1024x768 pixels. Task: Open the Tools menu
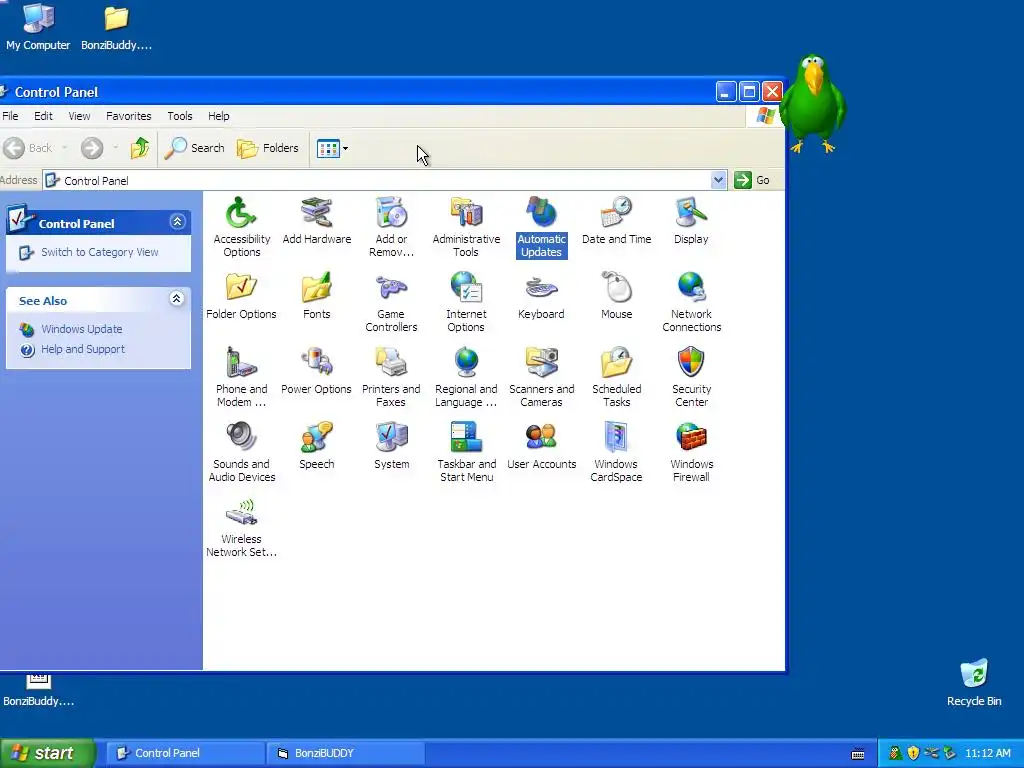180,116
